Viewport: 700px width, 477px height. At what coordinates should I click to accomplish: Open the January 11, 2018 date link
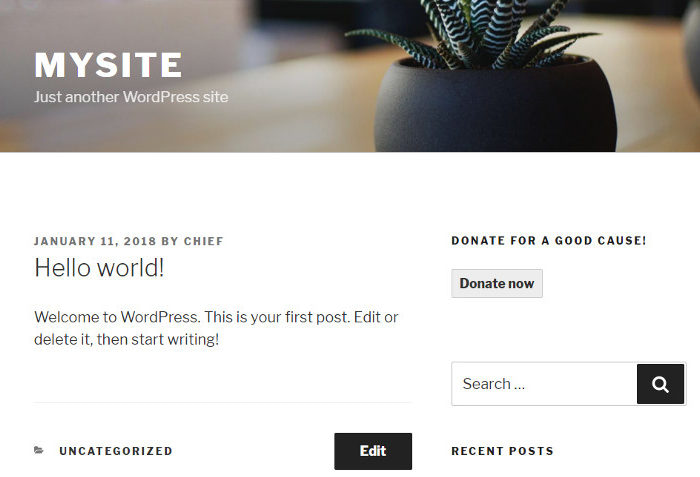(x=95, y=241)
